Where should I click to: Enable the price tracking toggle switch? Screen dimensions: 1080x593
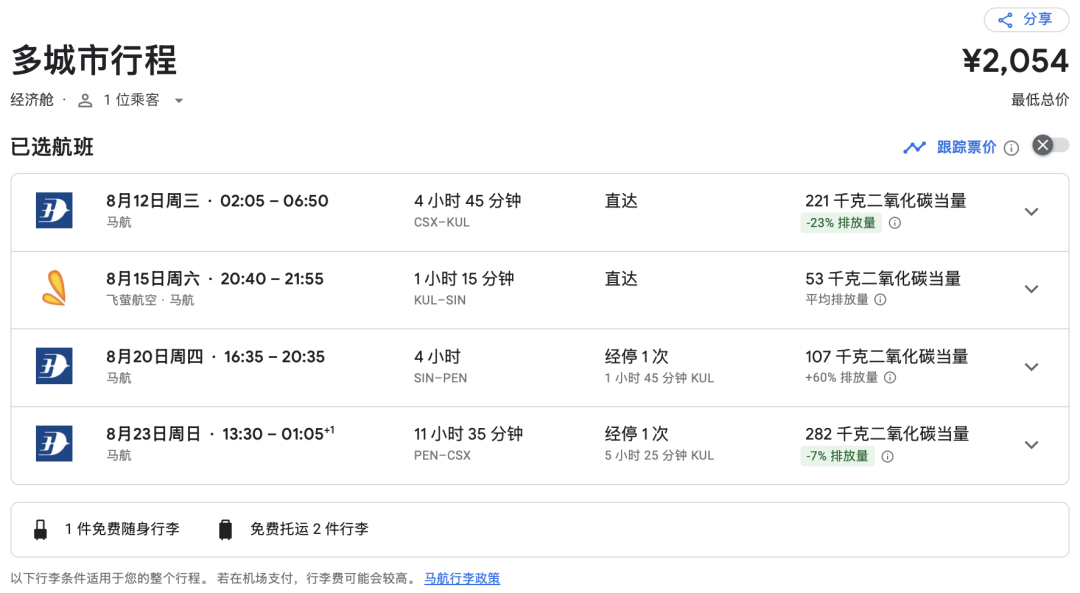tap(1046, 146)
